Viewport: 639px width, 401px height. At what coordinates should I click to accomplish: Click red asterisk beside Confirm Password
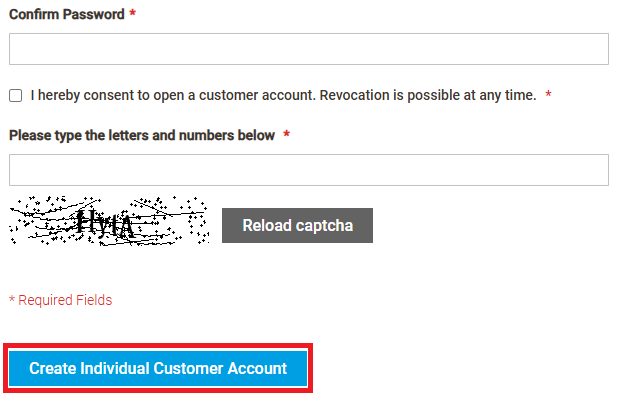tap(133, 15)
